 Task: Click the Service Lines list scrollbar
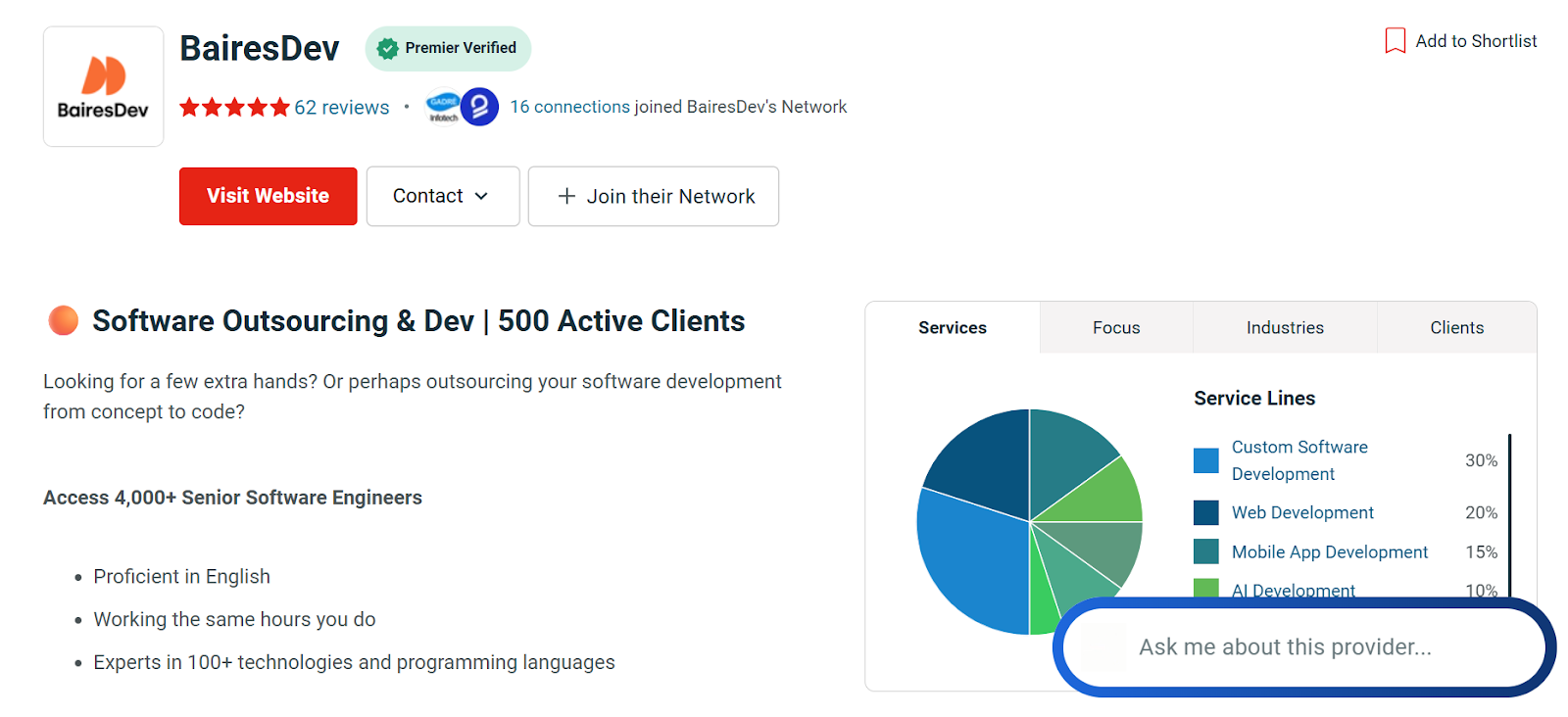pyautogui.click(x=1509, y=514)
